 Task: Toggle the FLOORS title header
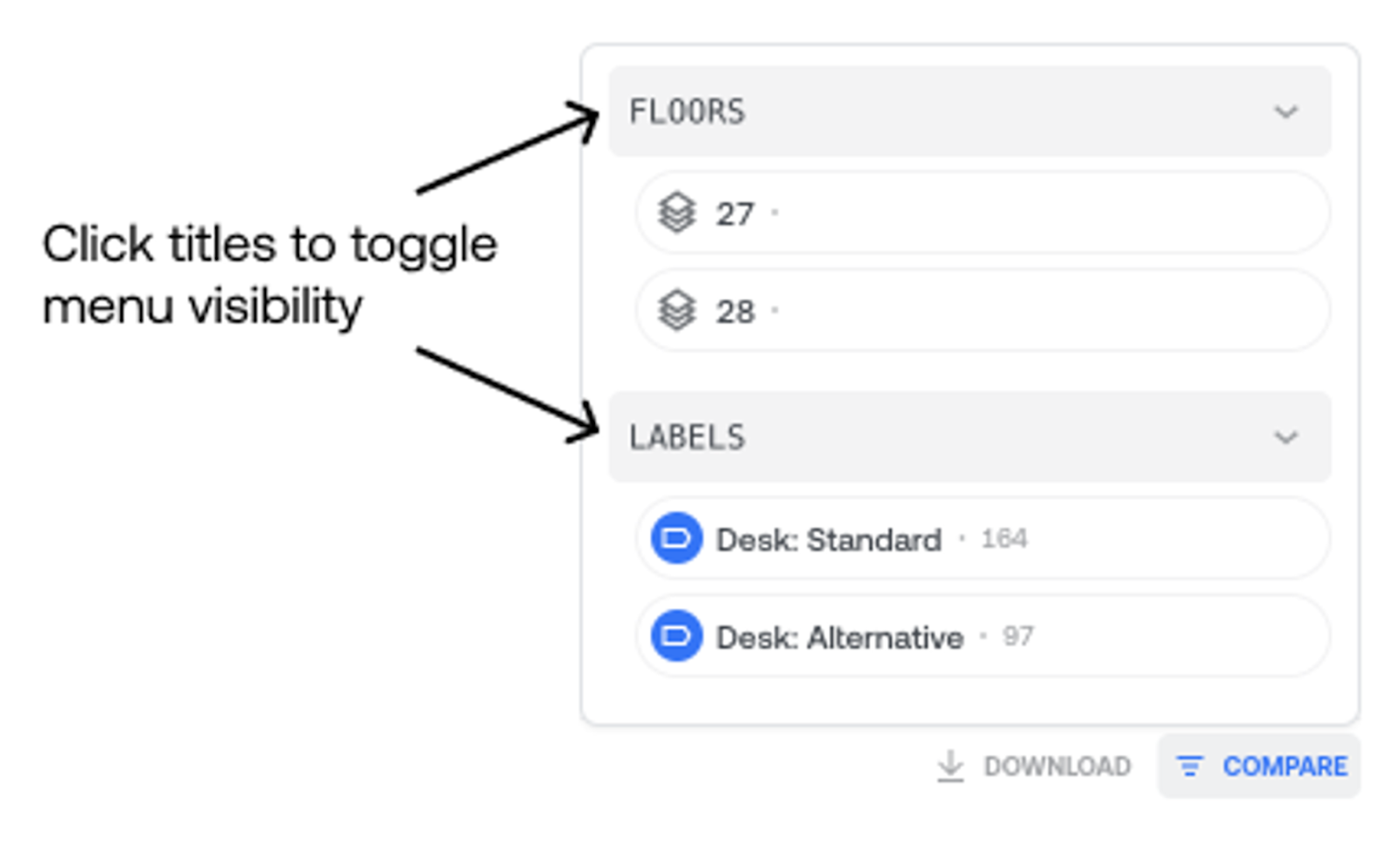969,111
